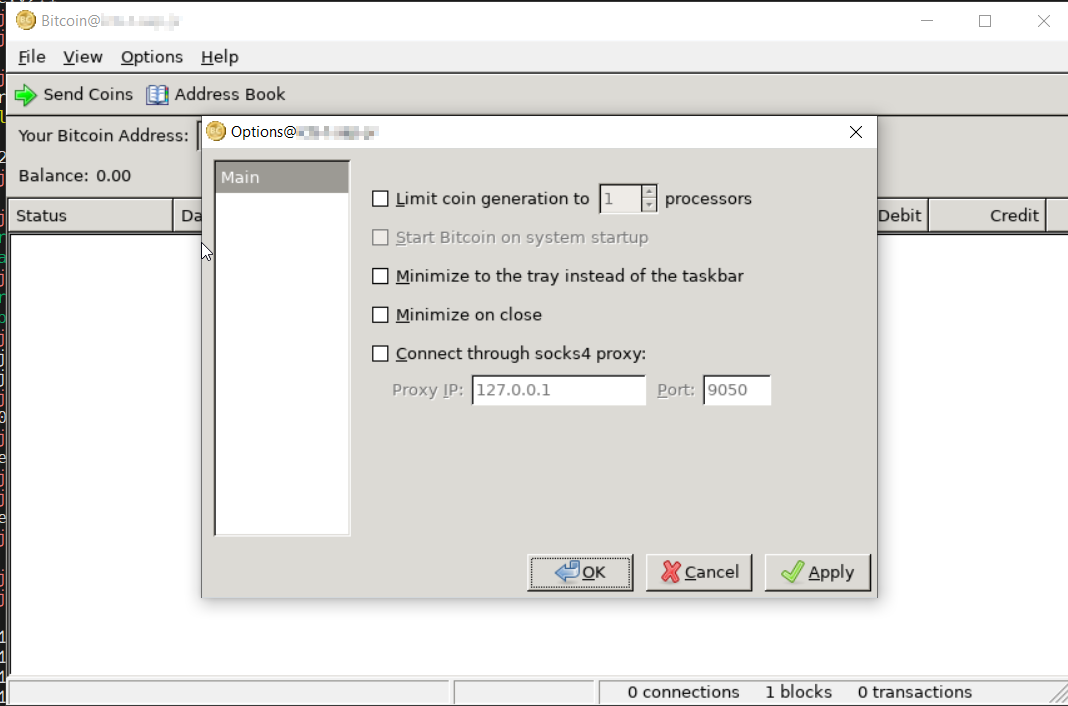Select the Send Coins toolbar icon
The width and height of the screenshot is (1068, 706).
[27, 94]
